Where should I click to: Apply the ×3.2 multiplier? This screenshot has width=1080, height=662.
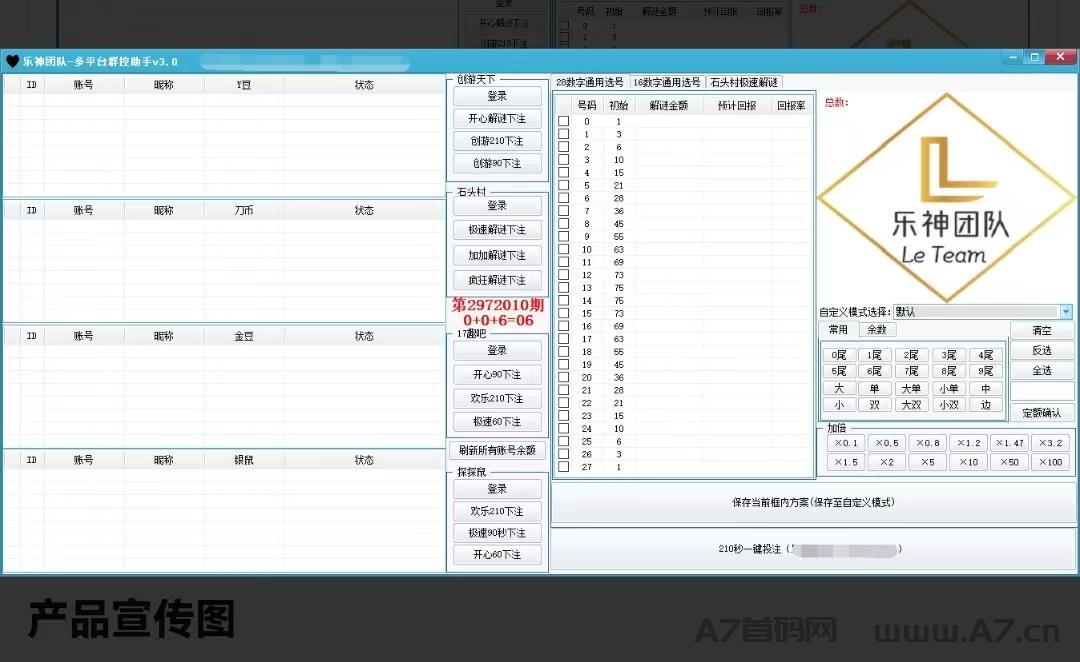point(1050,443)
